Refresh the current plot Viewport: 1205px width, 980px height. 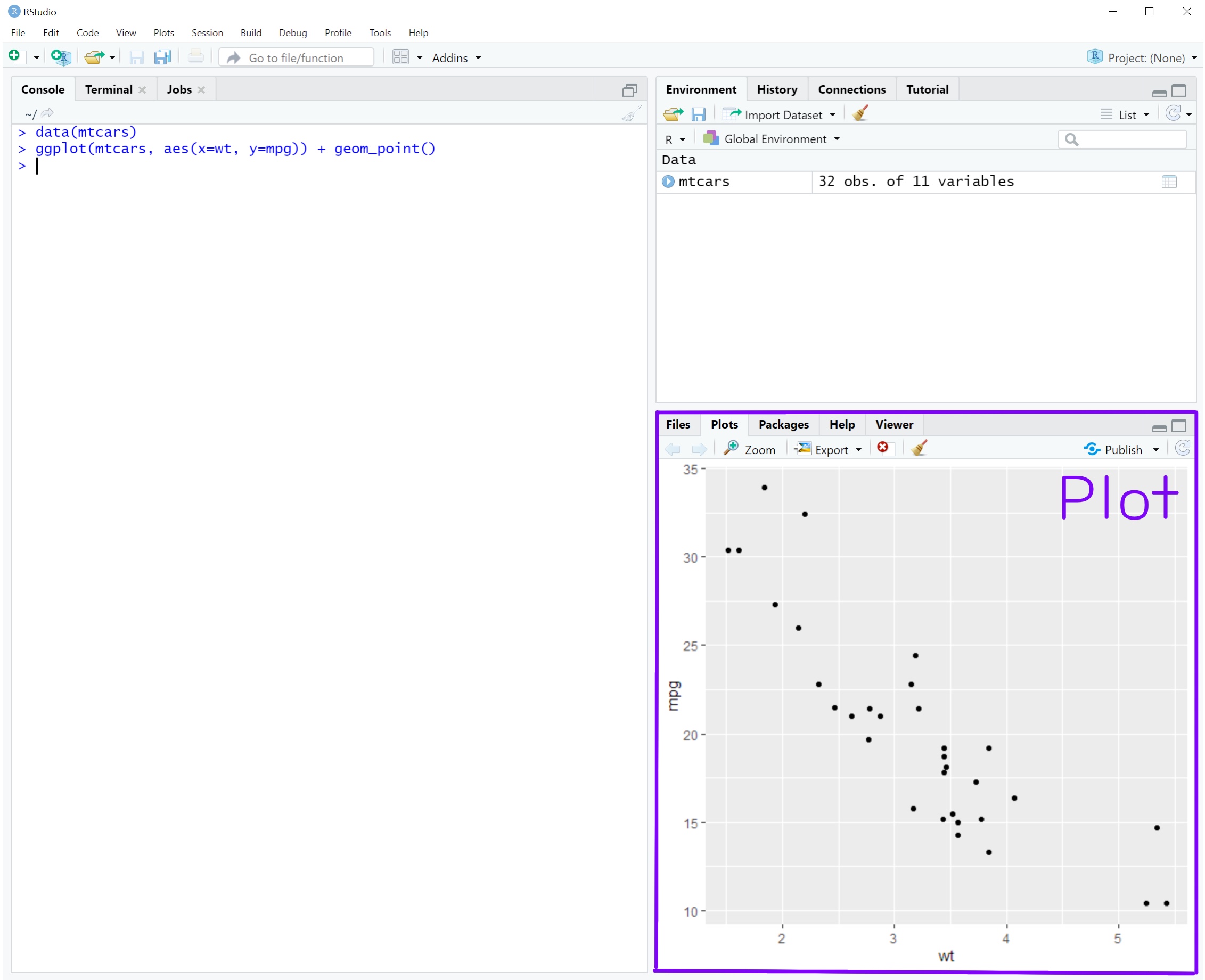[1183, 449]
